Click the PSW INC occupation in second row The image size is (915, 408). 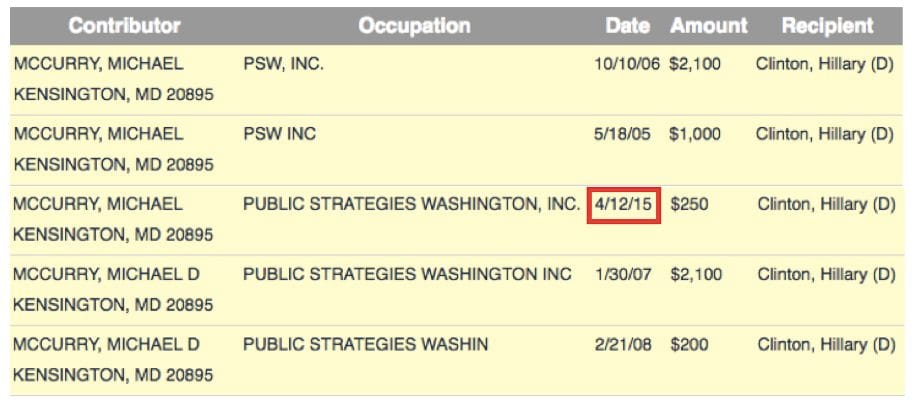point(279,134)
